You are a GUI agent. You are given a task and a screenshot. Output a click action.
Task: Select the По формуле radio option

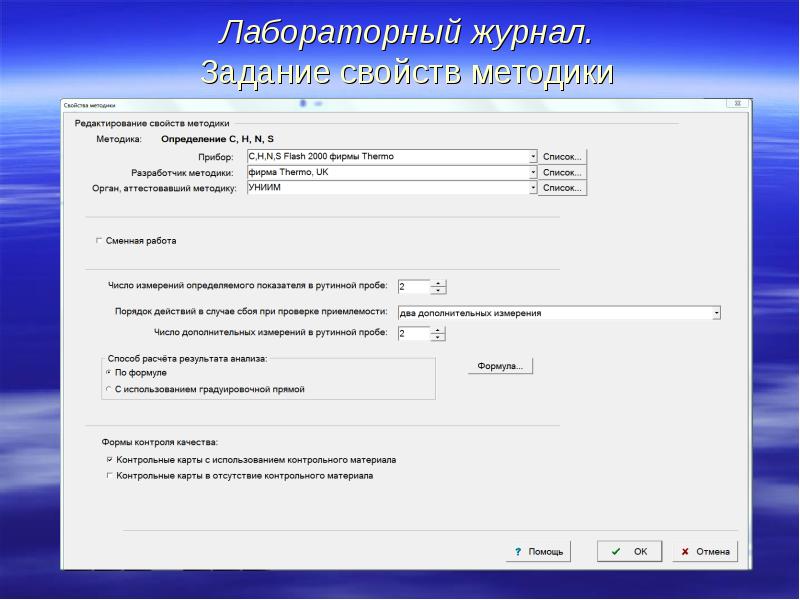tap(109, 372)
